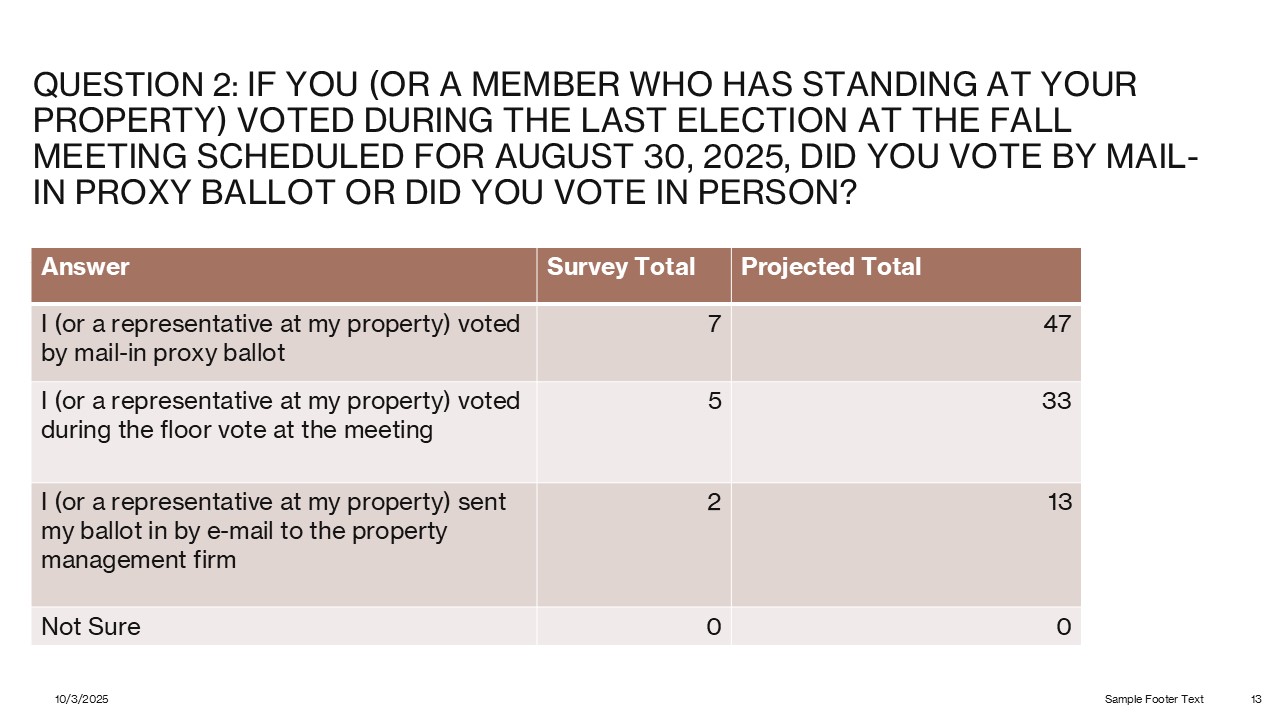Click the 10/3/2025 footer date

(81, 700)
